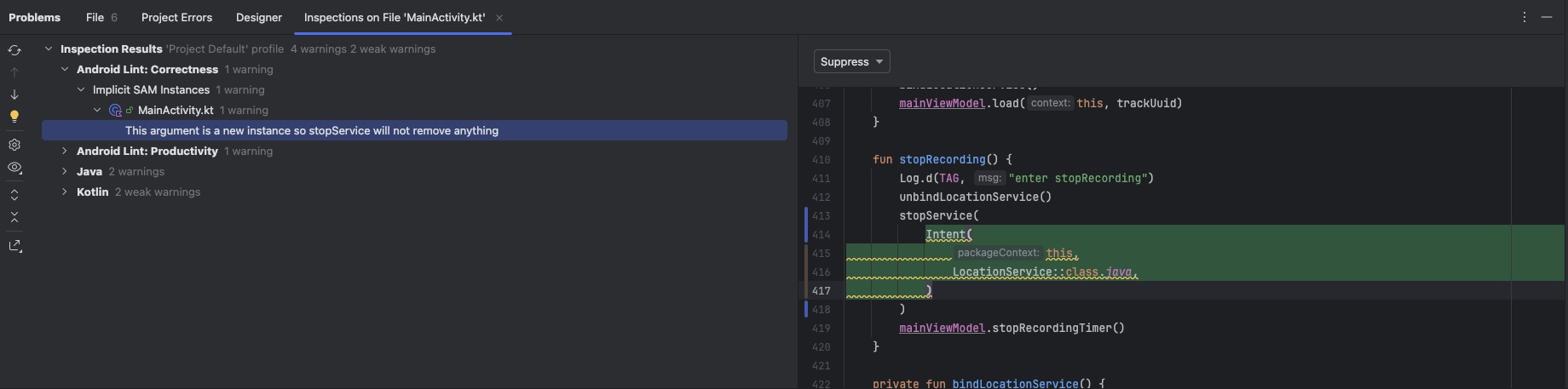Click the highlighted 'Intent(' code
The height and width of the screenshot is (389, 1568).
pos(948,235)
